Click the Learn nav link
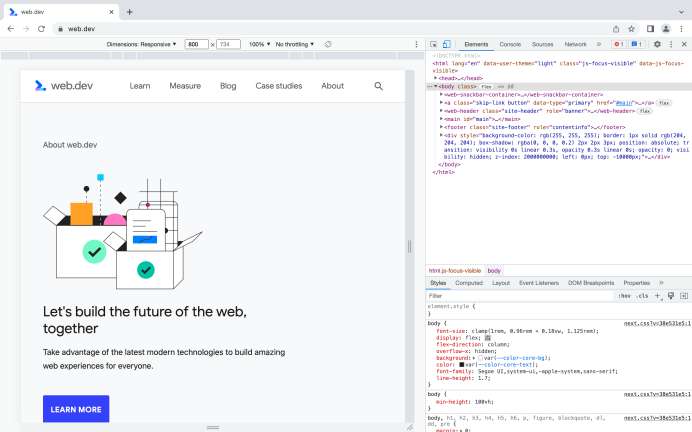Viewport: 692px width, 432px height. coord(140,86)
